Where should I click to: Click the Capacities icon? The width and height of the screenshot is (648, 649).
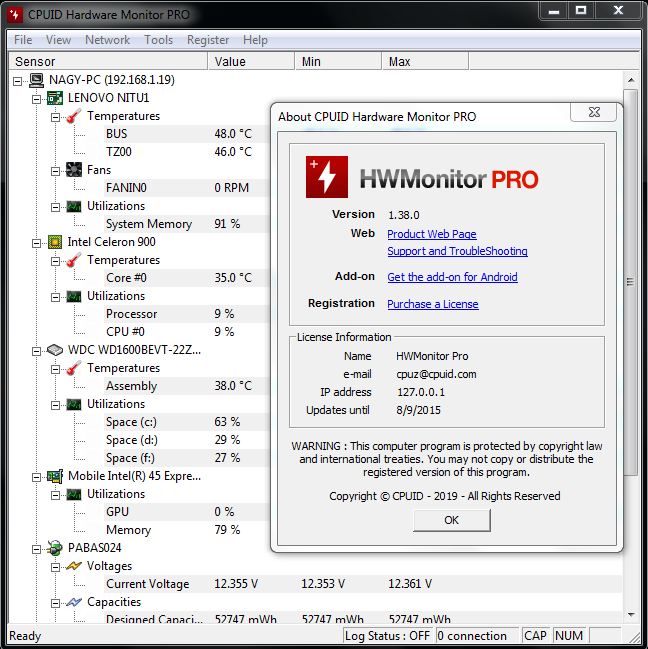74,602
